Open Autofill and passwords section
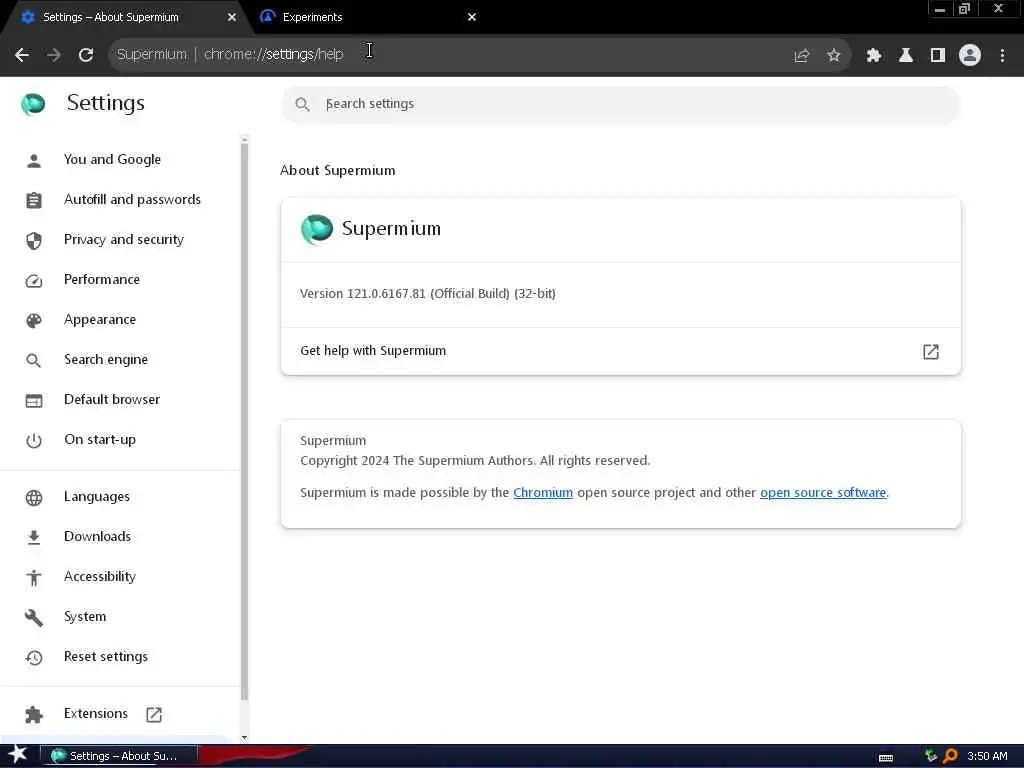Image resolution: width=1024 pixels, height=768 pixels. click(x=132, y=200)
